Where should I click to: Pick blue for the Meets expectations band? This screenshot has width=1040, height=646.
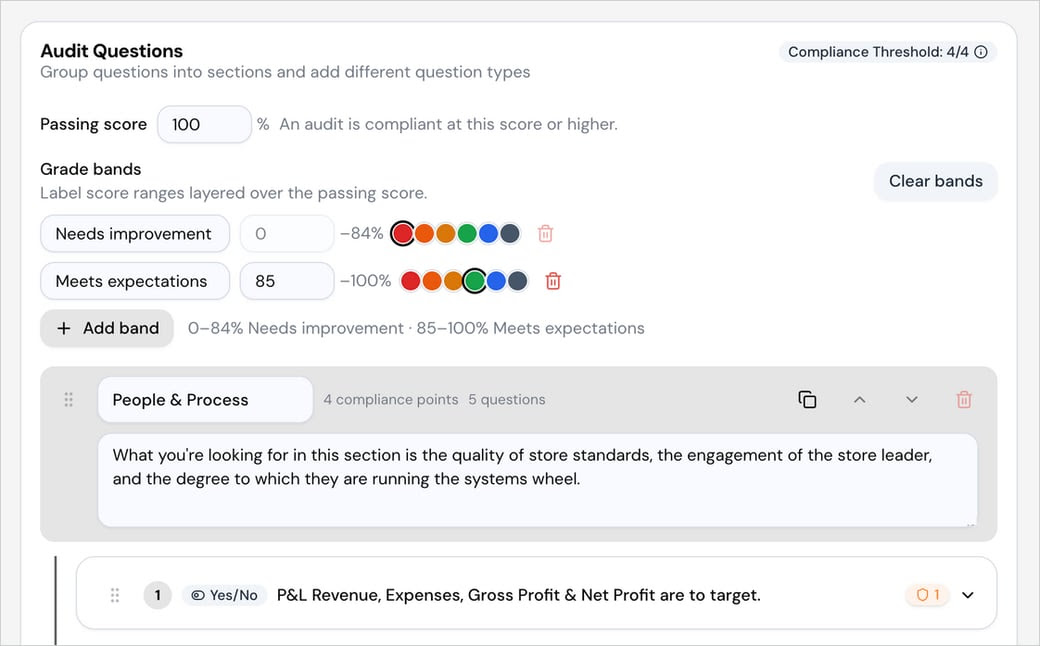[496, 281]
